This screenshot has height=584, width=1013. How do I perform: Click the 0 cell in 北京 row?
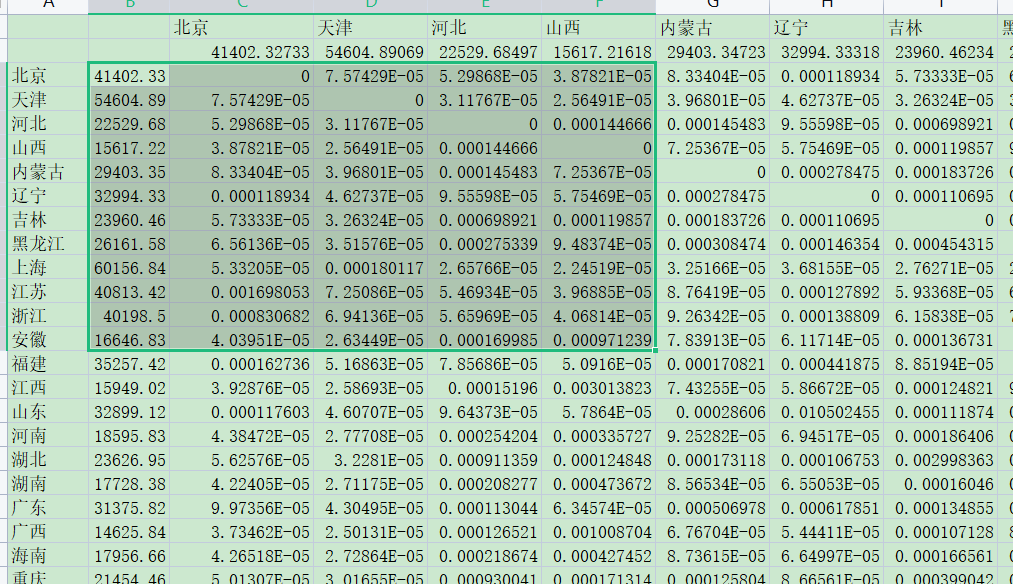point(242,76)
